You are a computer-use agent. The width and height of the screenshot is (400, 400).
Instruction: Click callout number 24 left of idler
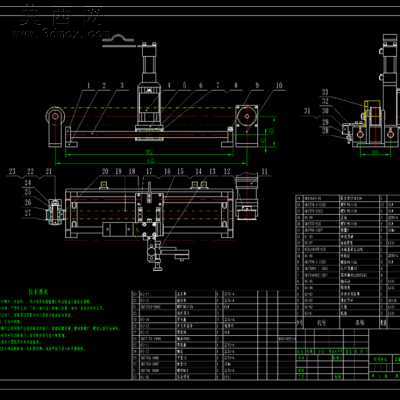(x=28, y=183)
